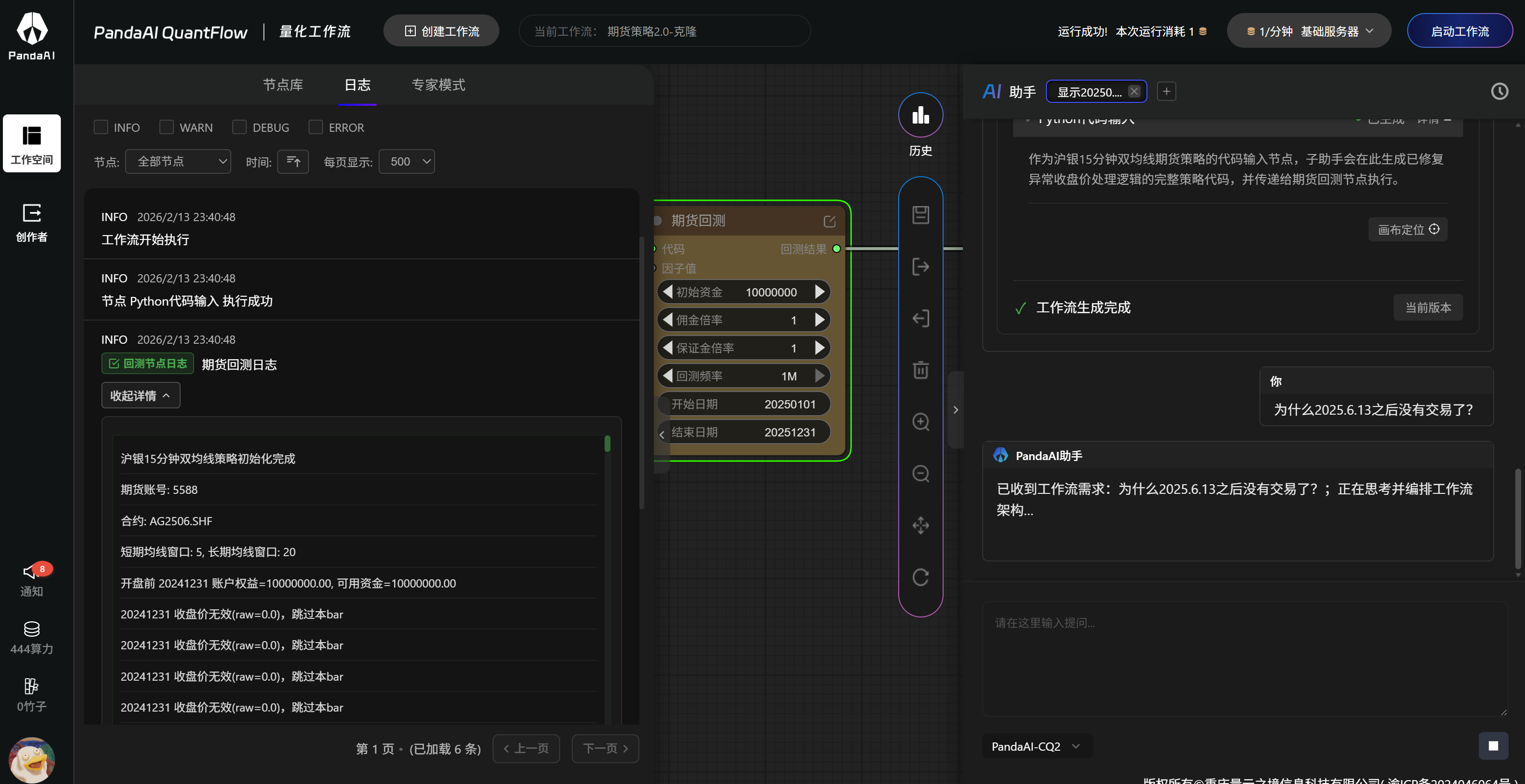Click the 444算力 compute power icon
This screenshot has height=784, width=1525.
pos(32,637)
